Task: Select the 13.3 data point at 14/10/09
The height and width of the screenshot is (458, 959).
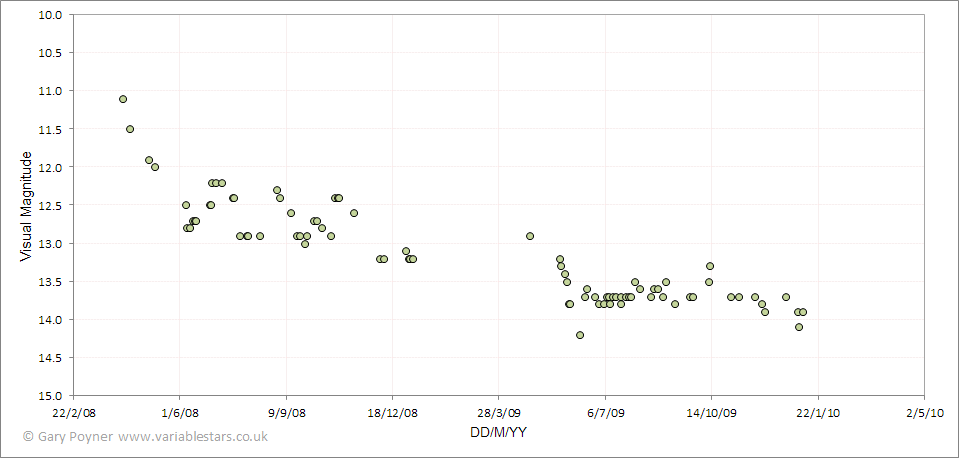Action: tap(710, 266)
